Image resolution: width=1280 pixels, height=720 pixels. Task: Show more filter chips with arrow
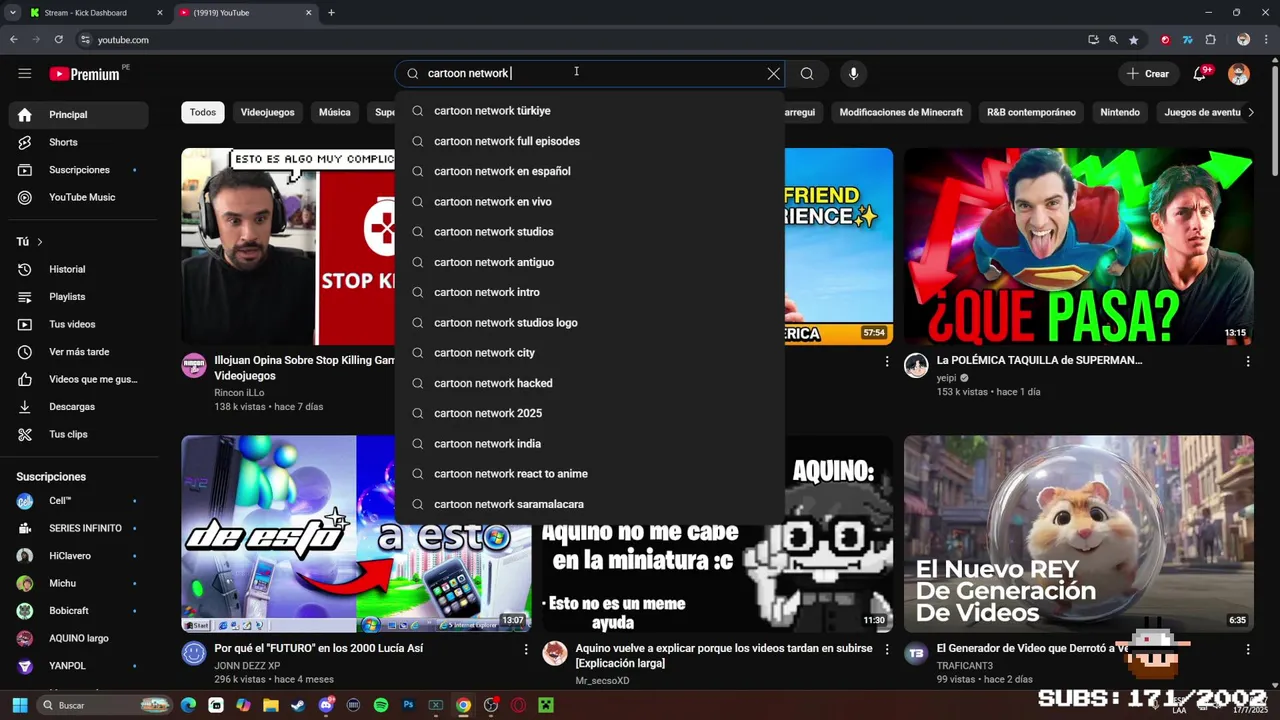point(1250,112)
